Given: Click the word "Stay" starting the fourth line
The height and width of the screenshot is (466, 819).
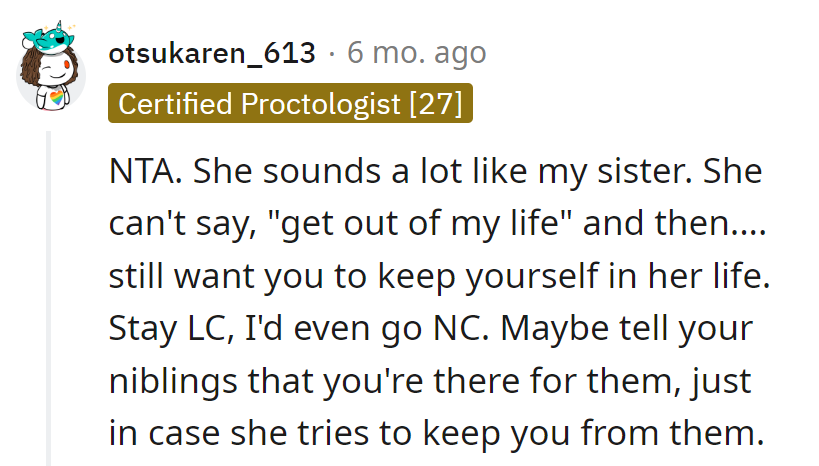Looking at the screenshot, I should [x=141, y=328].
